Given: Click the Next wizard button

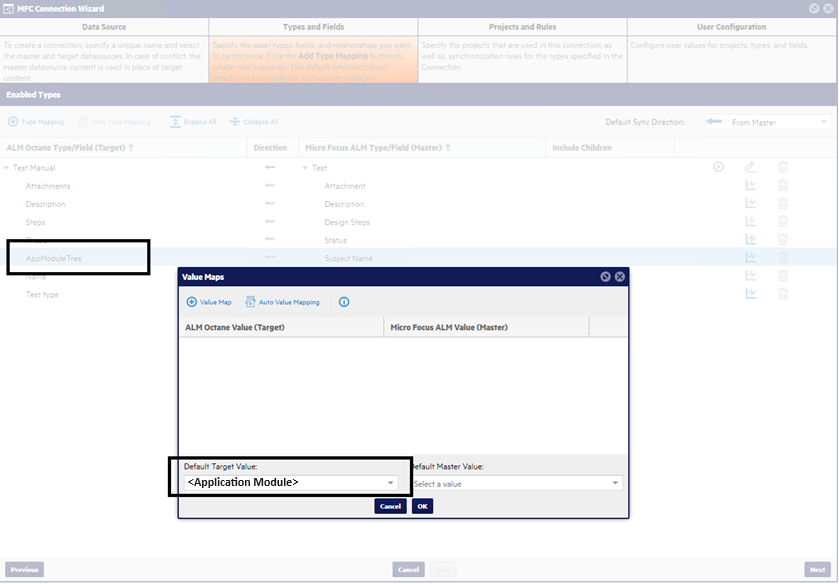Looking at the screenshot, I should [x=818, y=570].
